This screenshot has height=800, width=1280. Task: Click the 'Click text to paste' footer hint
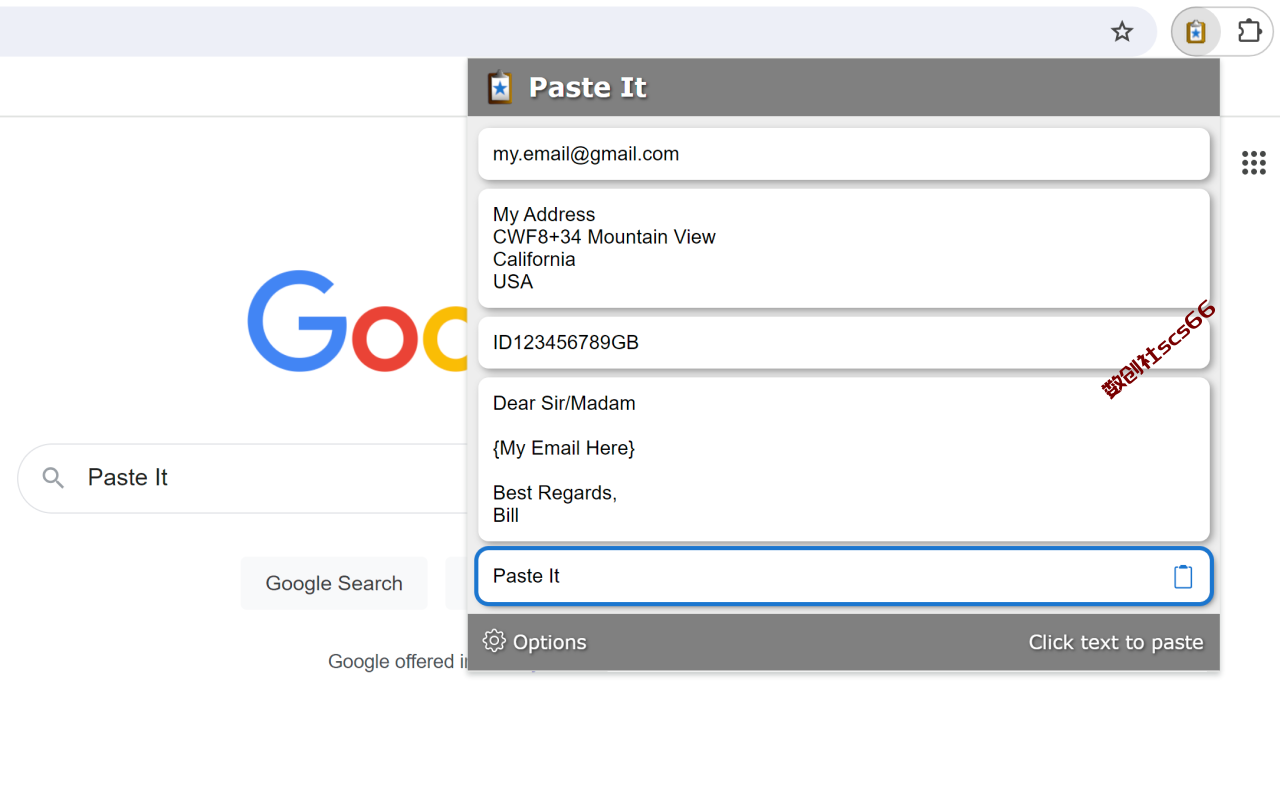coord(1116,642)
